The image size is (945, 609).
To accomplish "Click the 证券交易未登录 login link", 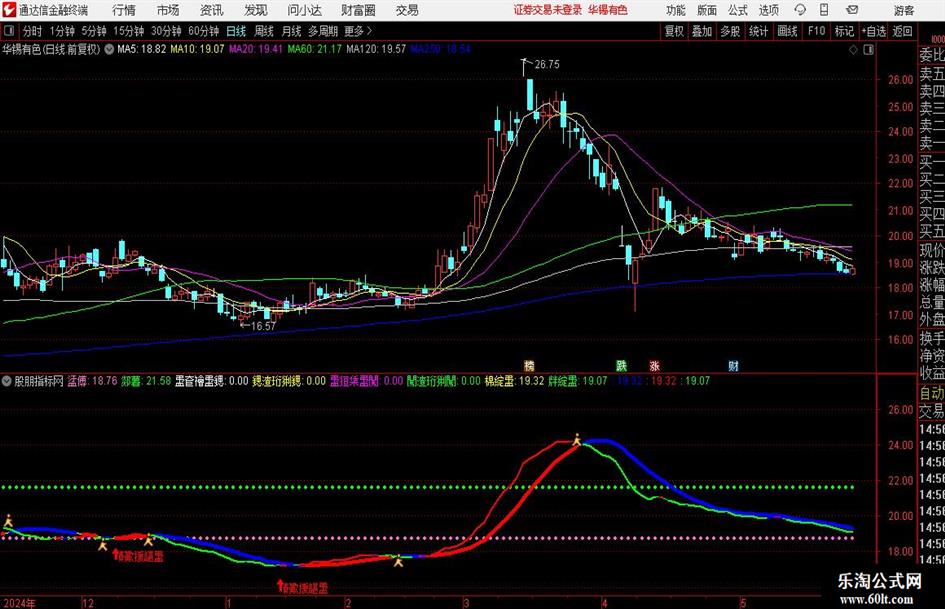I will 548,10.
